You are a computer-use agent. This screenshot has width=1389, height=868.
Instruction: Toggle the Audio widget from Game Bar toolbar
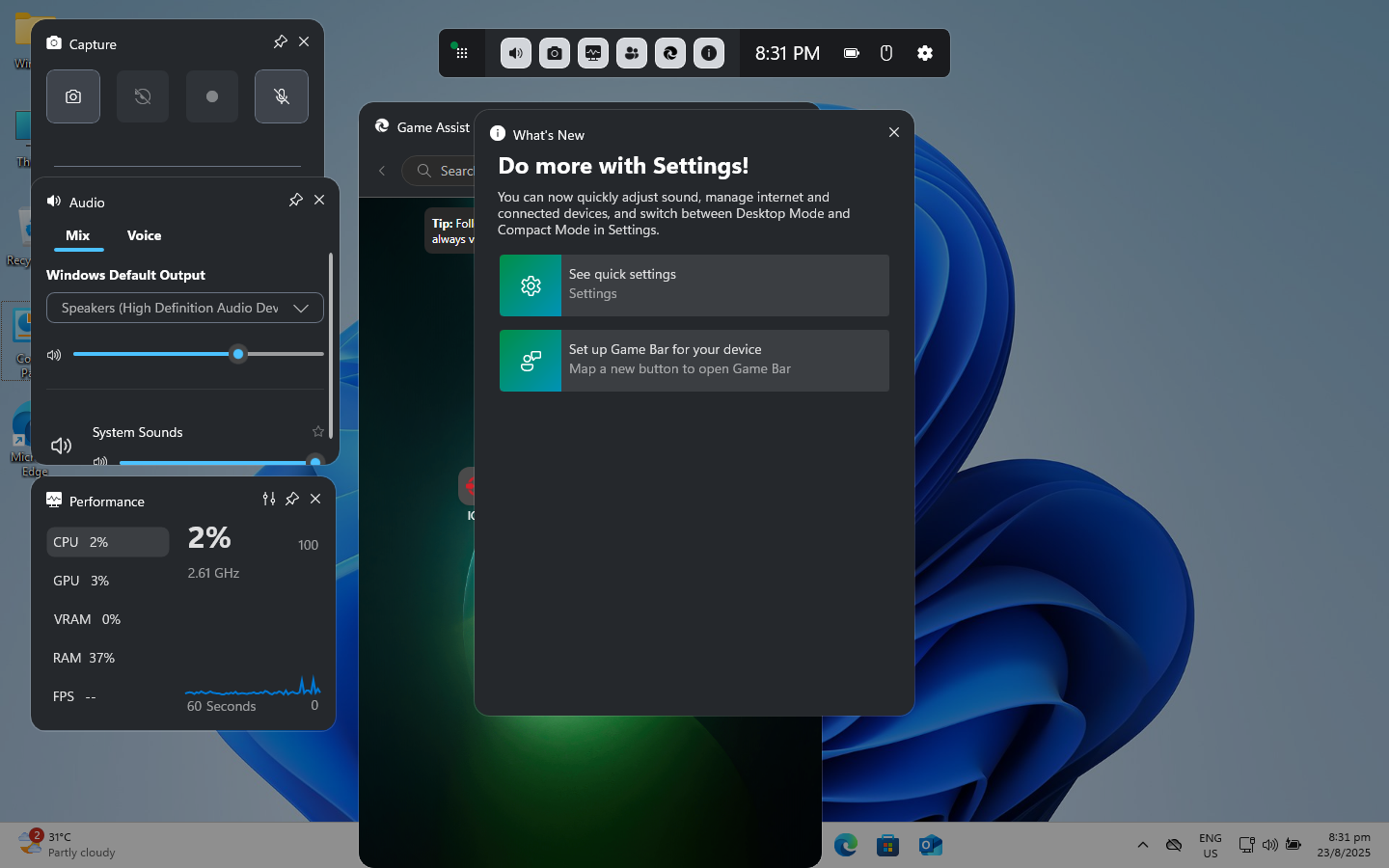[x=516, y=53]
